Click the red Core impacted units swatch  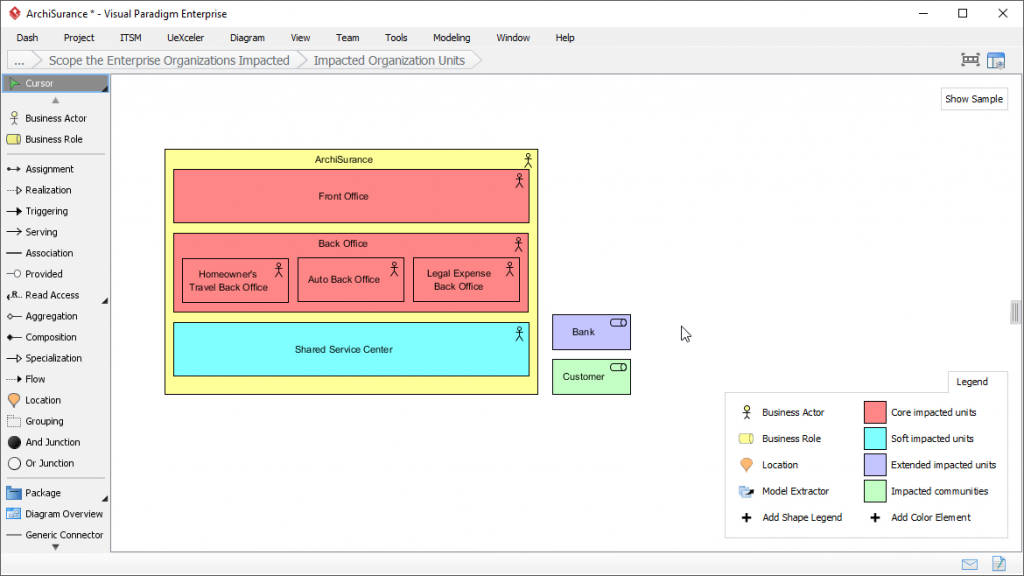[873, 412]
